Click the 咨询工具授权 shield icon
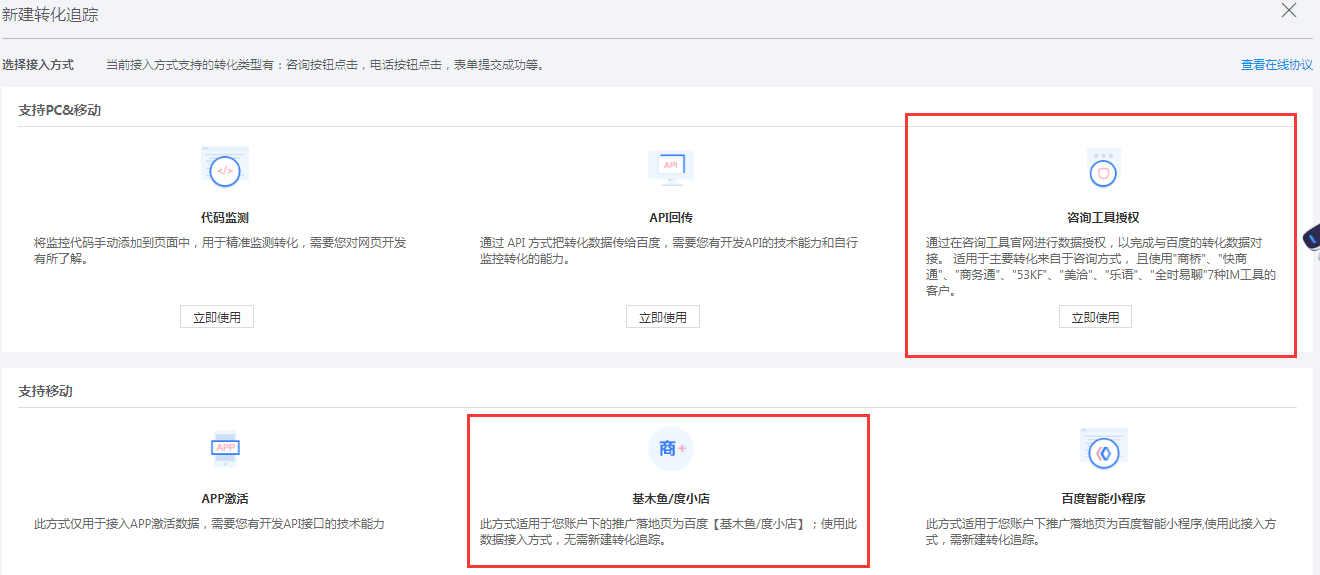Screen dimensions: 1320x575 click(1103, 172)
